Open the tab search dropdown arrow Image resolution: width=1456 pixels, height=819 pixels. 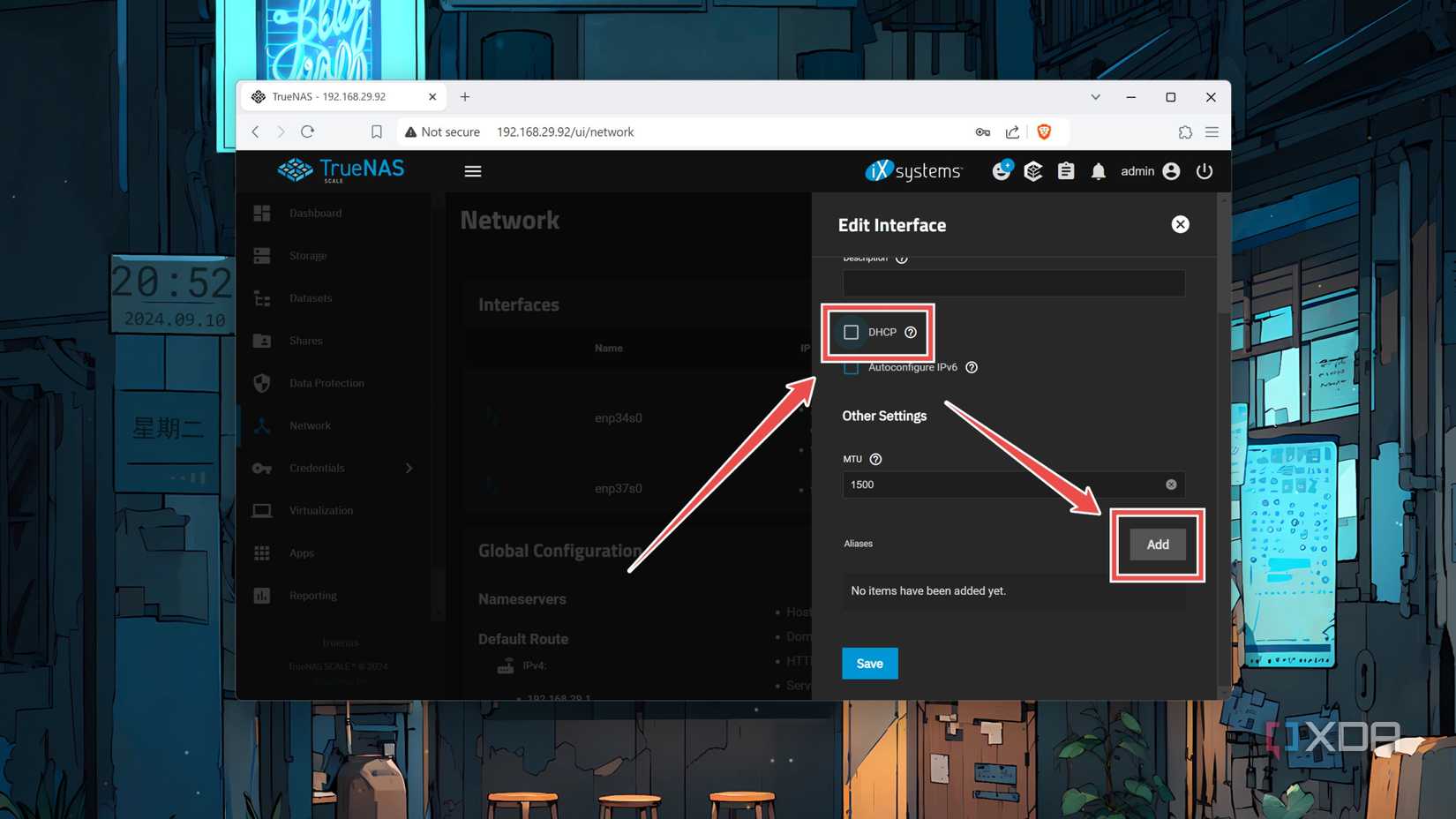pyautogui.click(x=1095, y=96)
